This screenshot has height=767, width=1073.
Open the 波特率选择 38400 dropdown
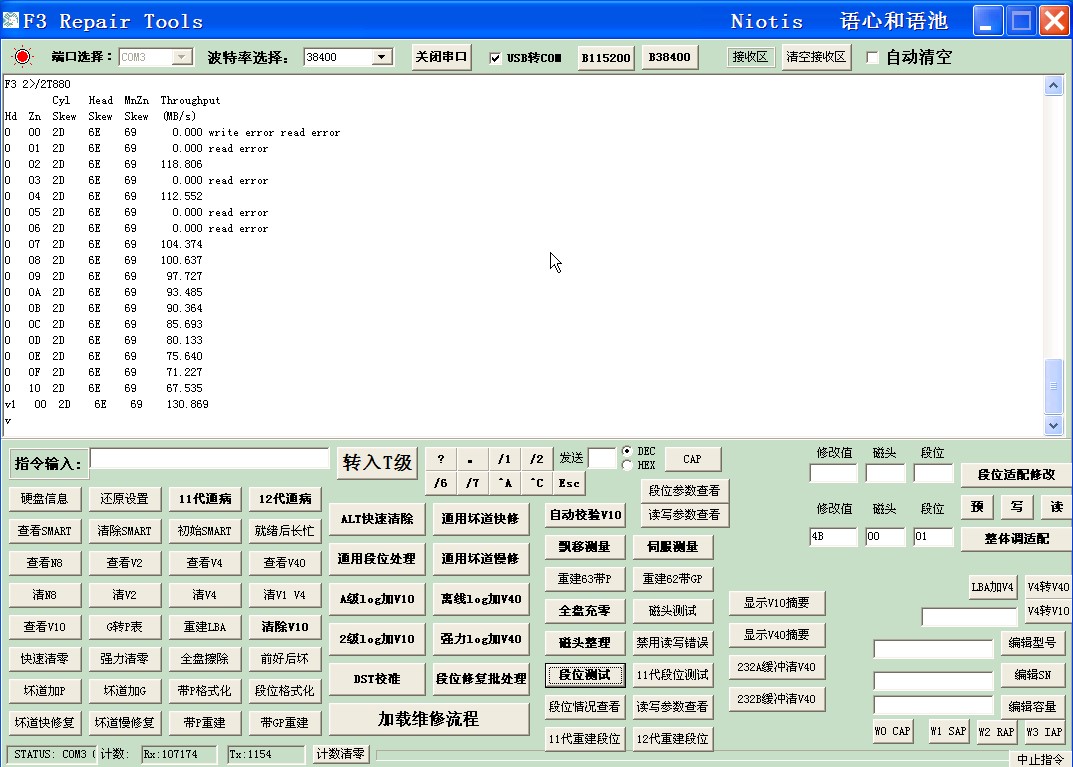click(x=382, y=57)
